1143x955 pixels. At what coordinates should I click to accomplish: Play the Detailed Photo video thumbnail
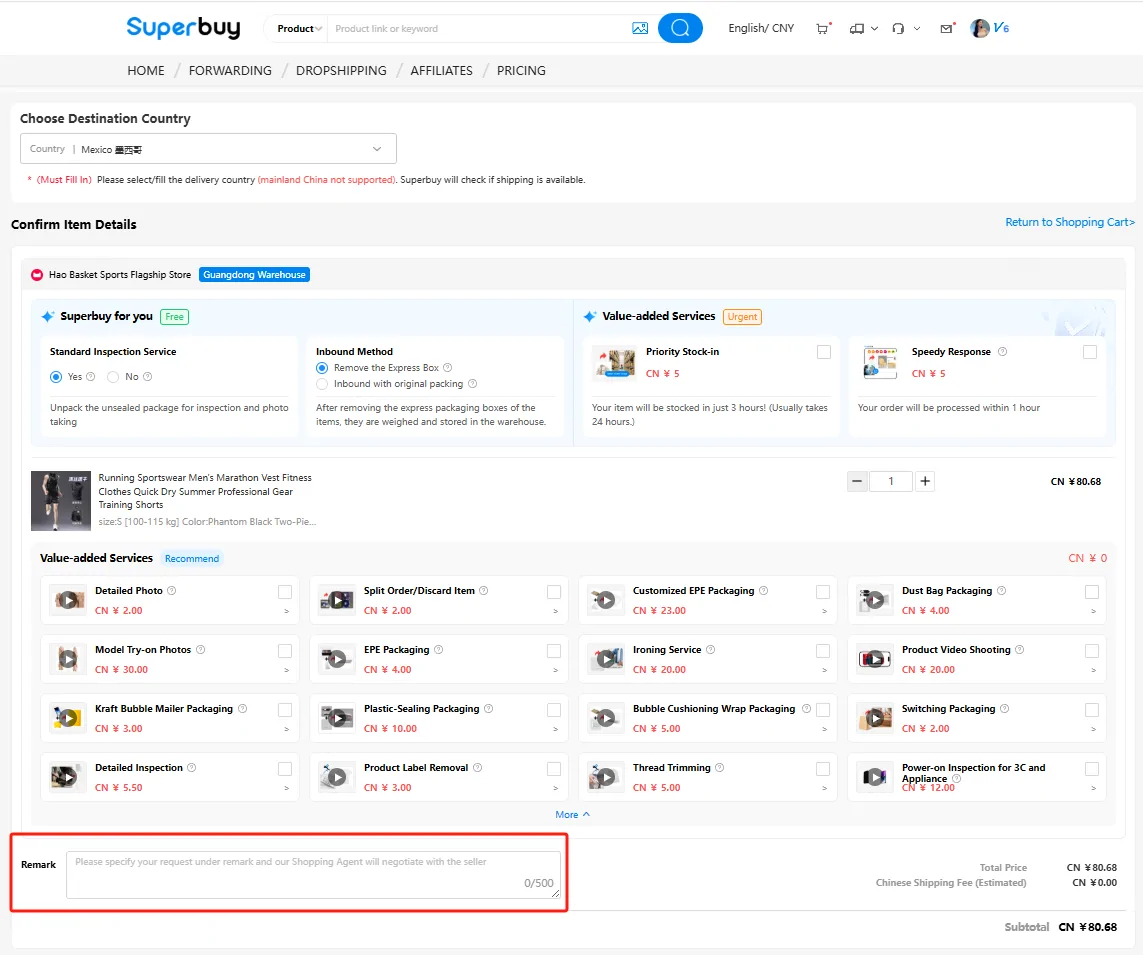point(69,600)
